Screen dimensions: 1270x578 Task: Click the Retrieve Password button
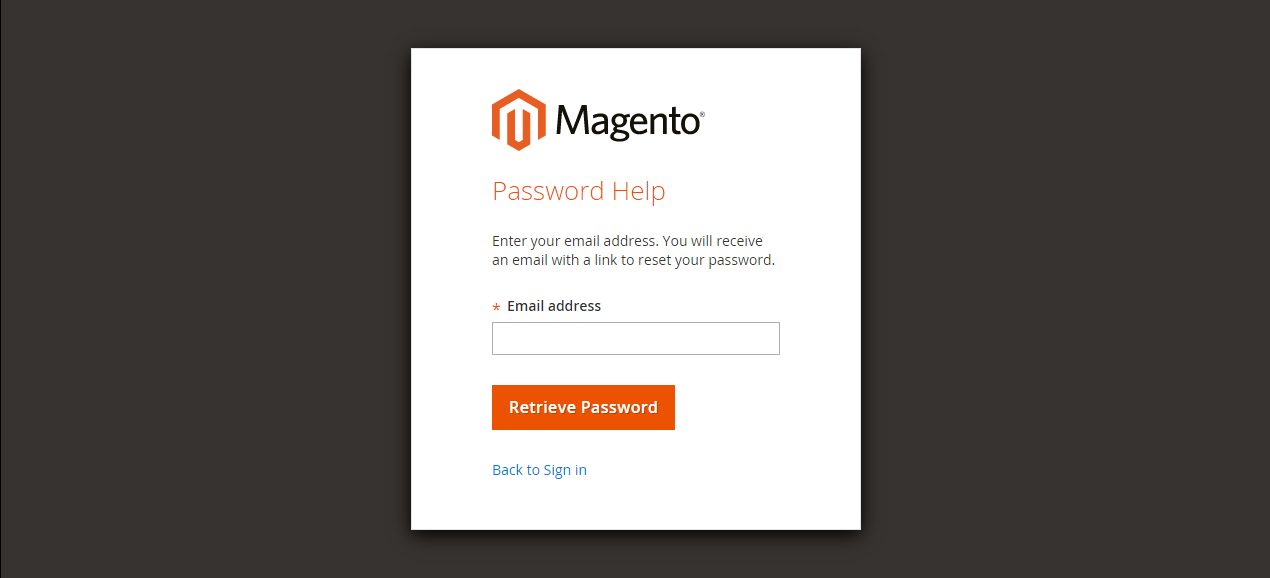(x=583, y=407)
